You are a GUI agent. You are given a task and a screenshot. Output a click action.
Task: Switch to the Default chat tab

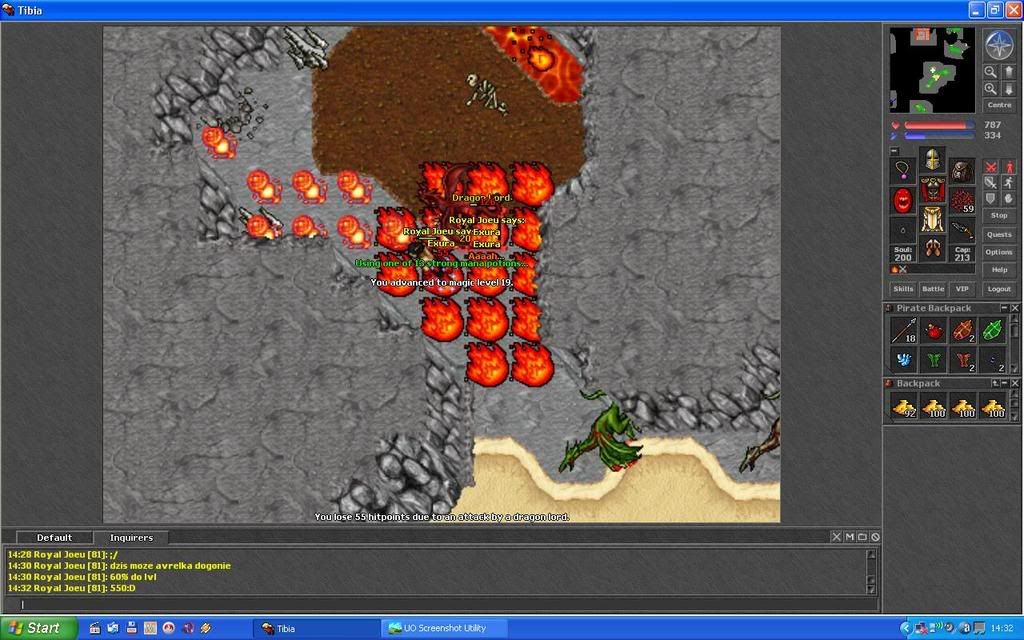[x=54, y=537]
